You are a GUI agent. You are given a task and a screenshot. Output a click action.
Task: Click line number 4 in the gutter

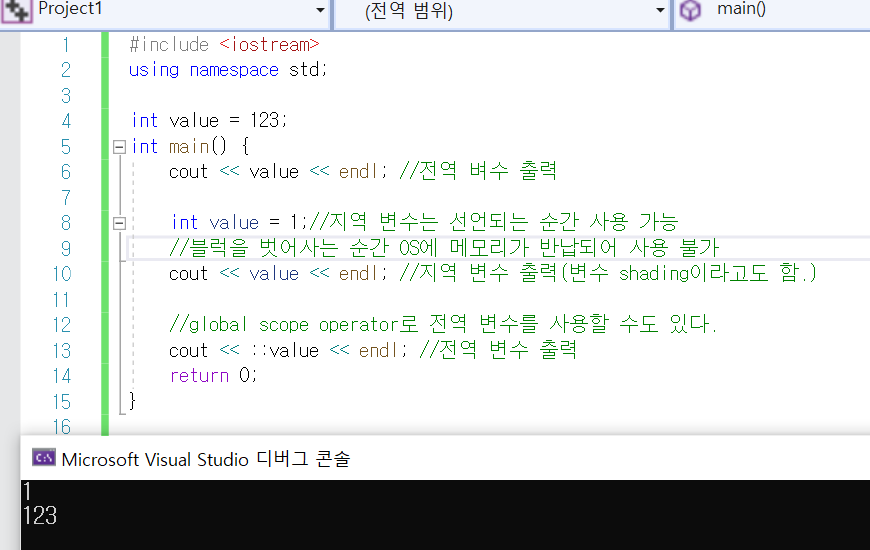(66, 120)
